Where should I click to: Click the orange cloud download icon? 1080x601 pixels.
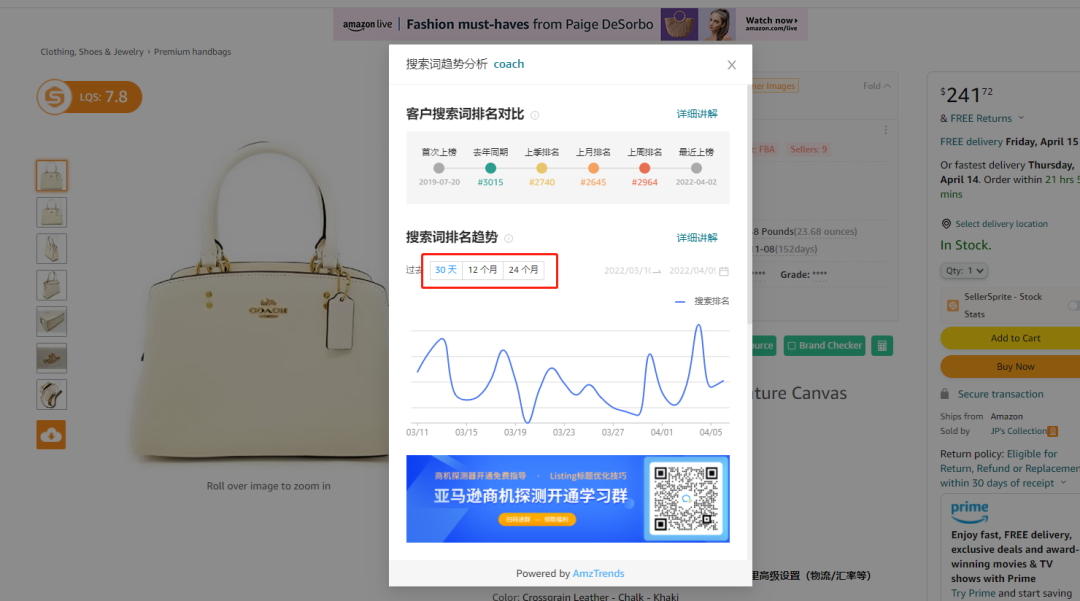[x=51, y=434]
